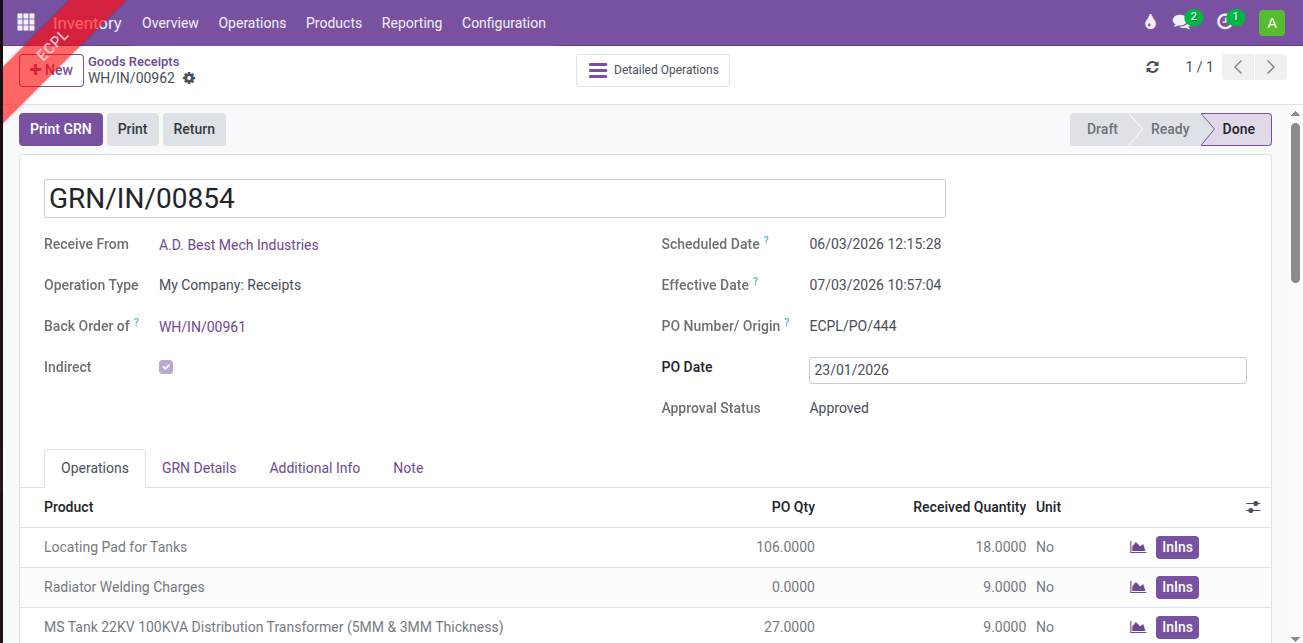Open forecast chart icon for Locating Pad

(1137, 547)
